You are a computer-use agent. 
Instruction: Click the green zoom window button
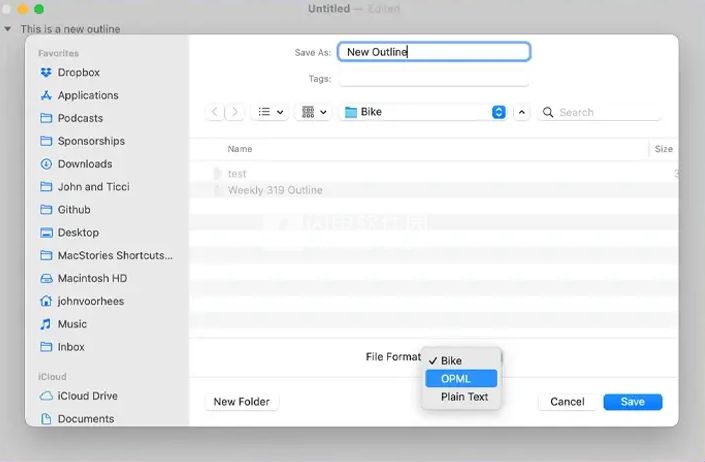[x=39, y=9]
